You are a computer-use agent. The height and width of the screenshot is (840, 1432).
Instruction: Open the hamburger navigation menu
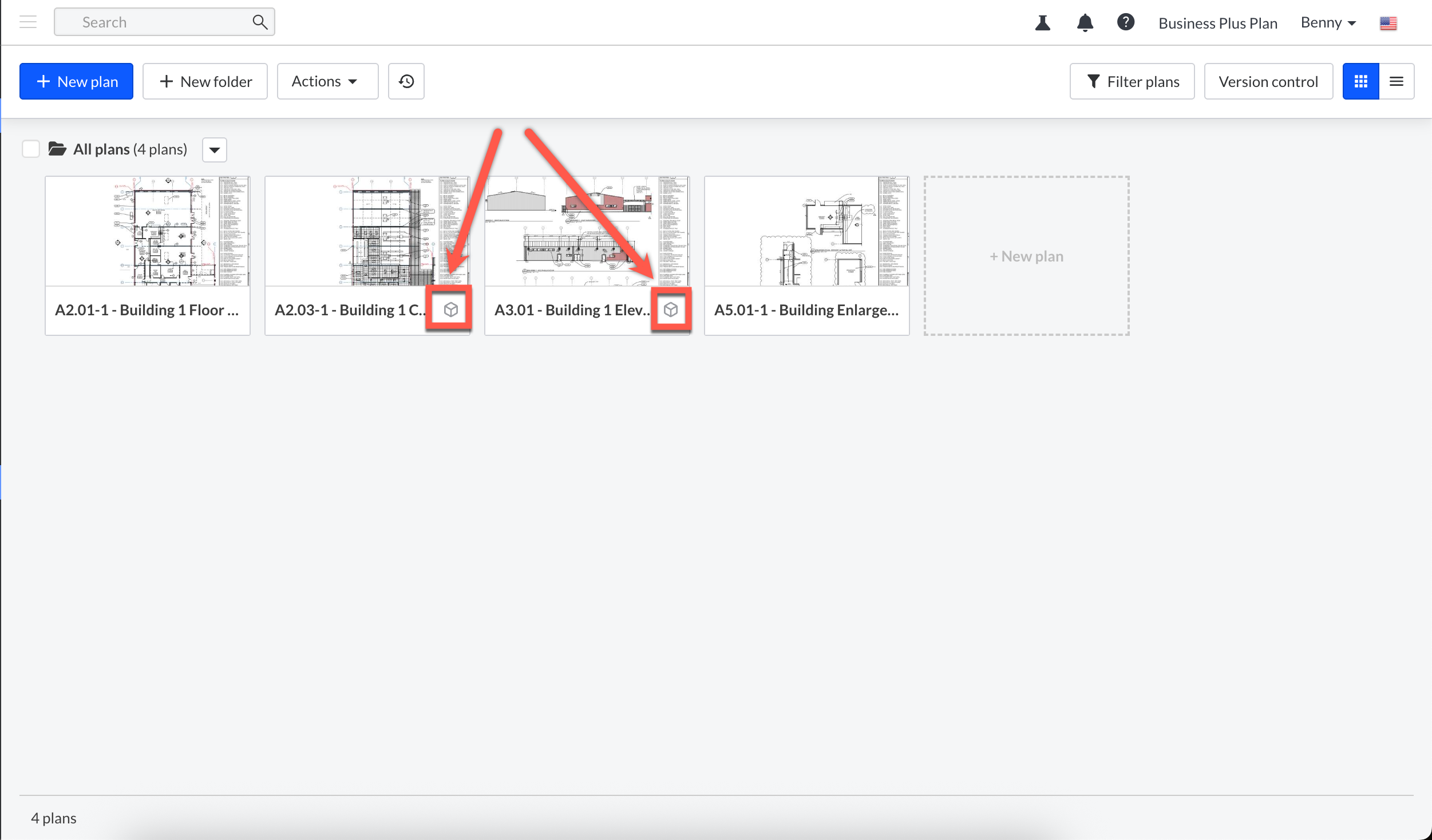point(27,22)
